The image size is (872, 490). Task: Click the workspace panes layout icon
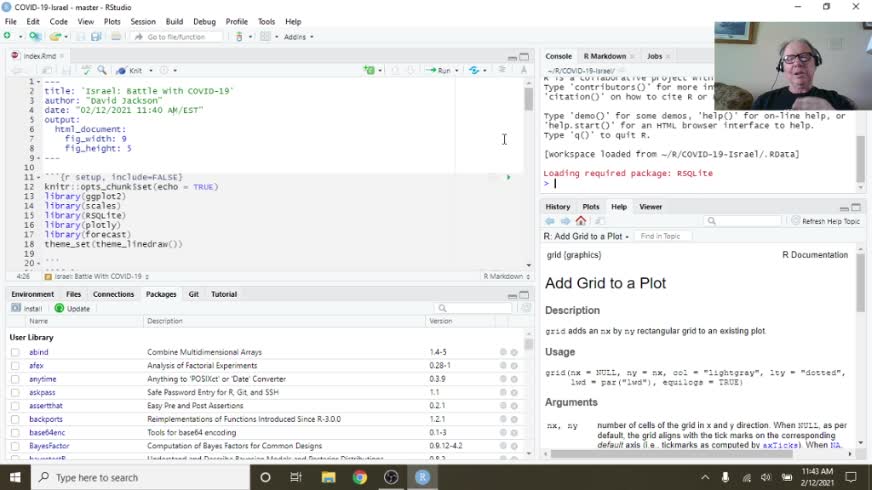tap(265, 37)
